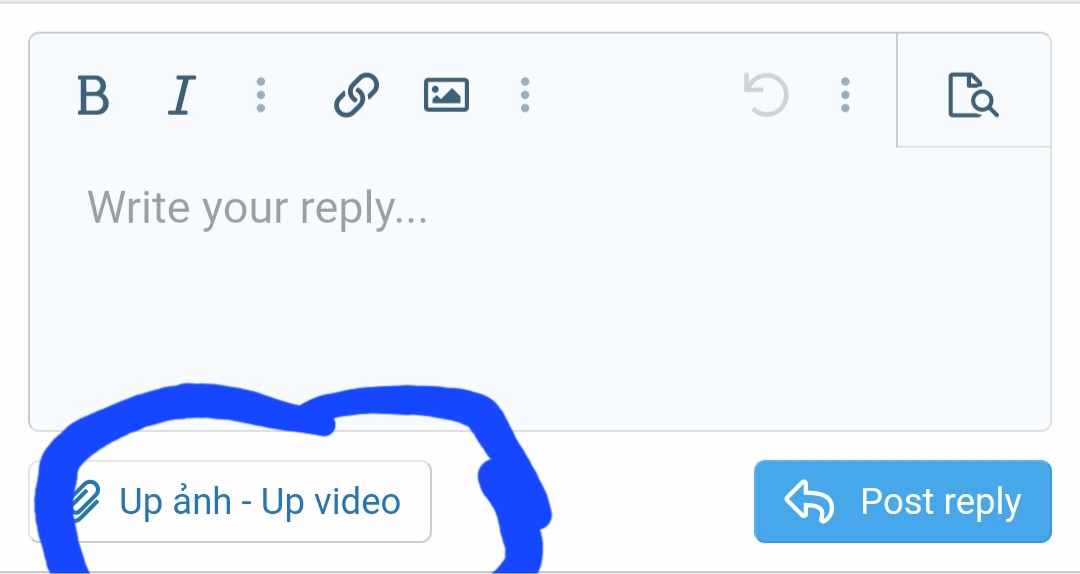
Task: Click the grayed-out undo arrow
Action: pos(766,94)
